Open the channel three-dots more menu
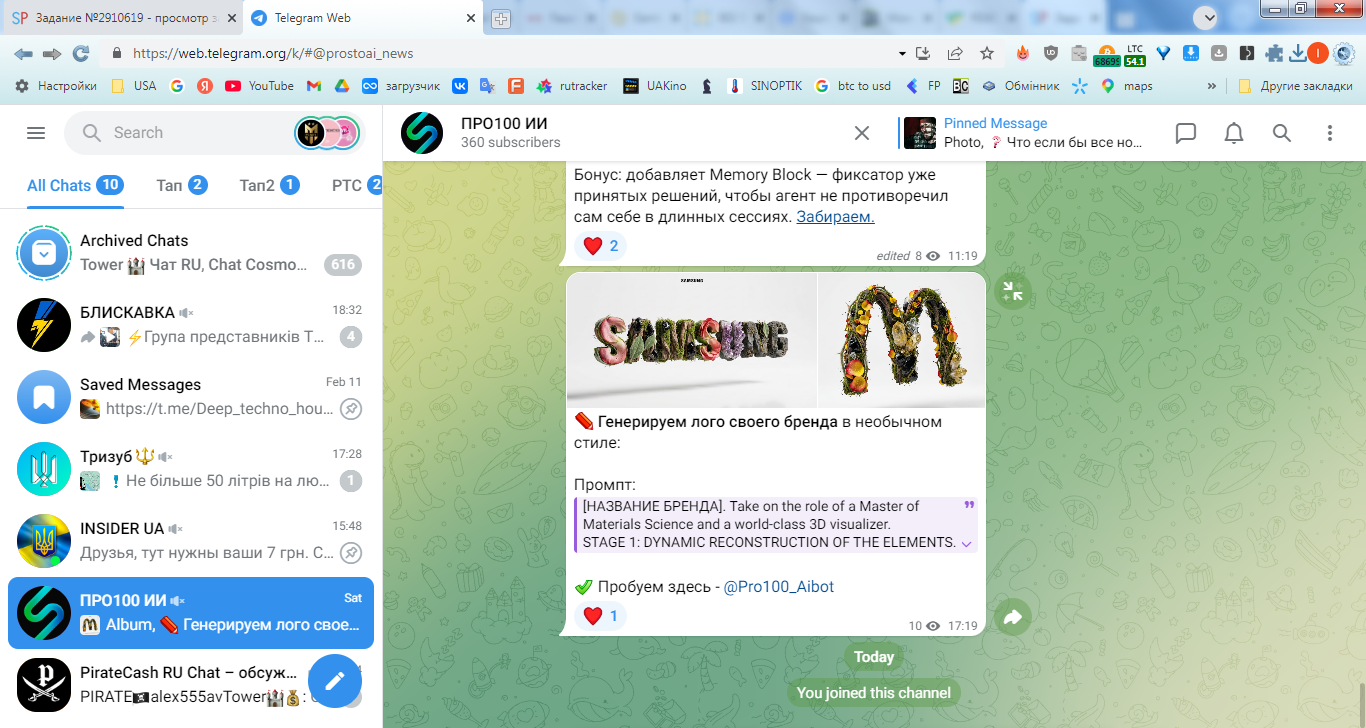 (1330, 133)
